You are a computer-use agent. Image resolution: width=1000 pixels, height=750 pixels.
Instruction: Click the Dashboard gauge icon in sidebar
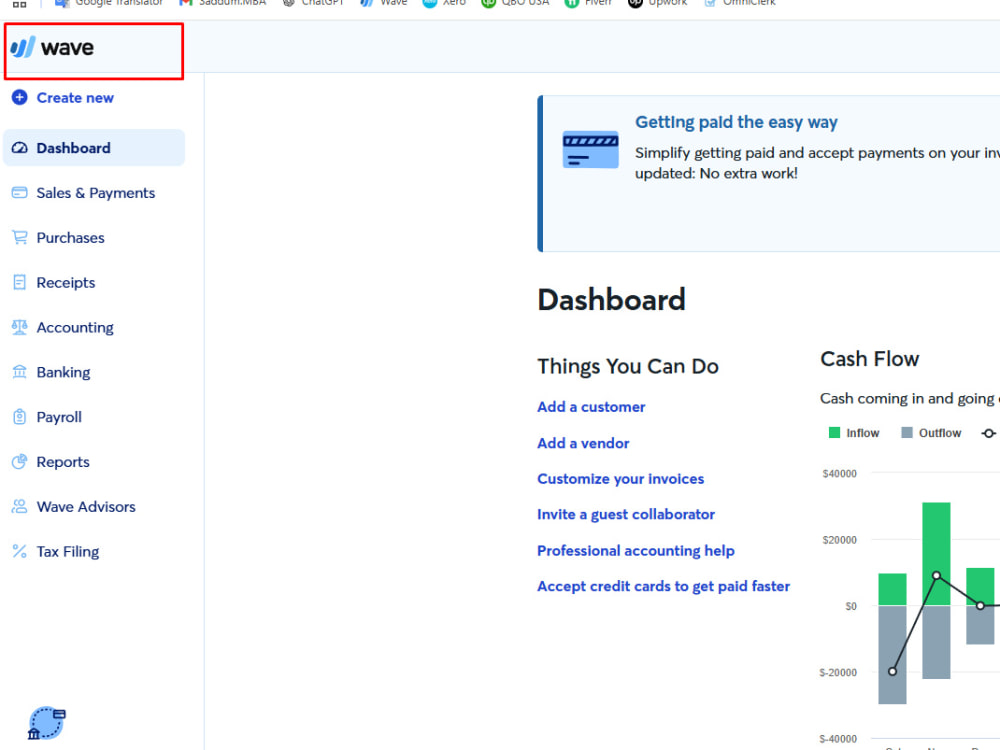(x=20, y=148)
